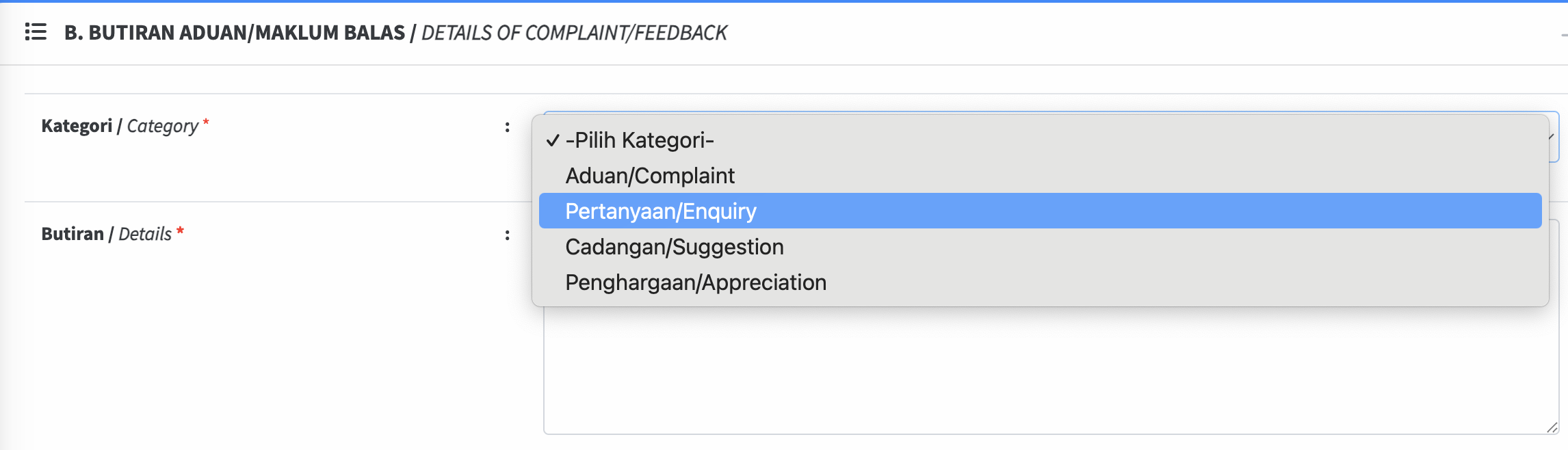Click the Kategori select box arrow
The image size is (1568, 450).
pos(1552,137)
